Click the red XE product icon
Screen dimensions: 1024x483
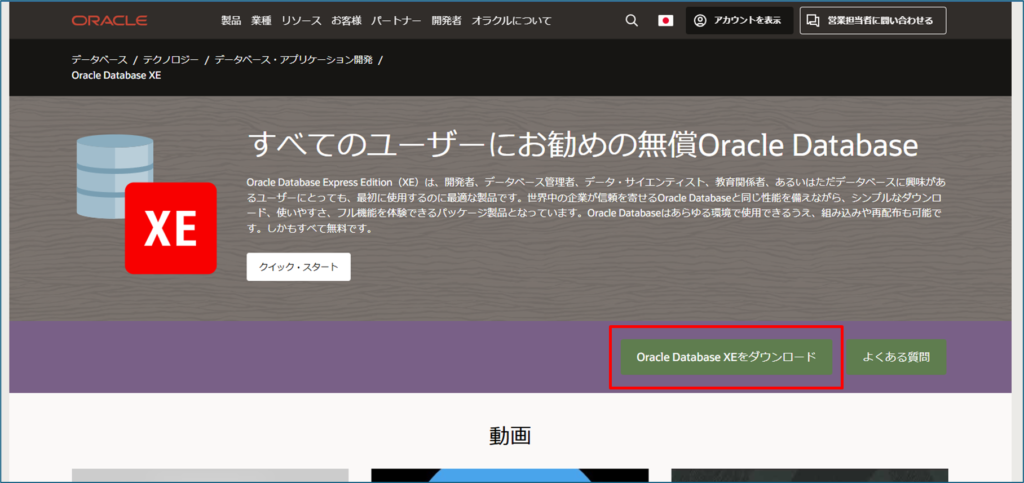coord(170,228)
